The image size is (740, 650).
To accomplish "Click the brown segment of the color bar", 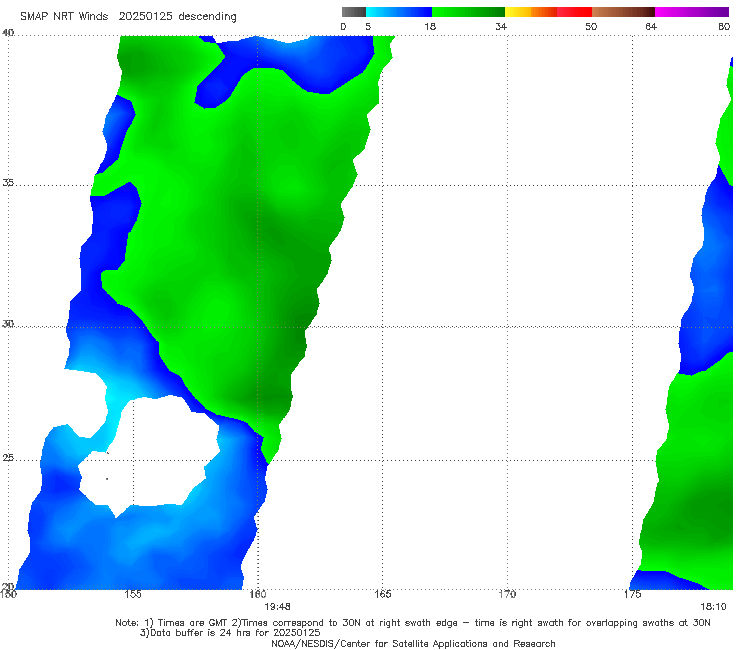I will [x=623, y=12].
